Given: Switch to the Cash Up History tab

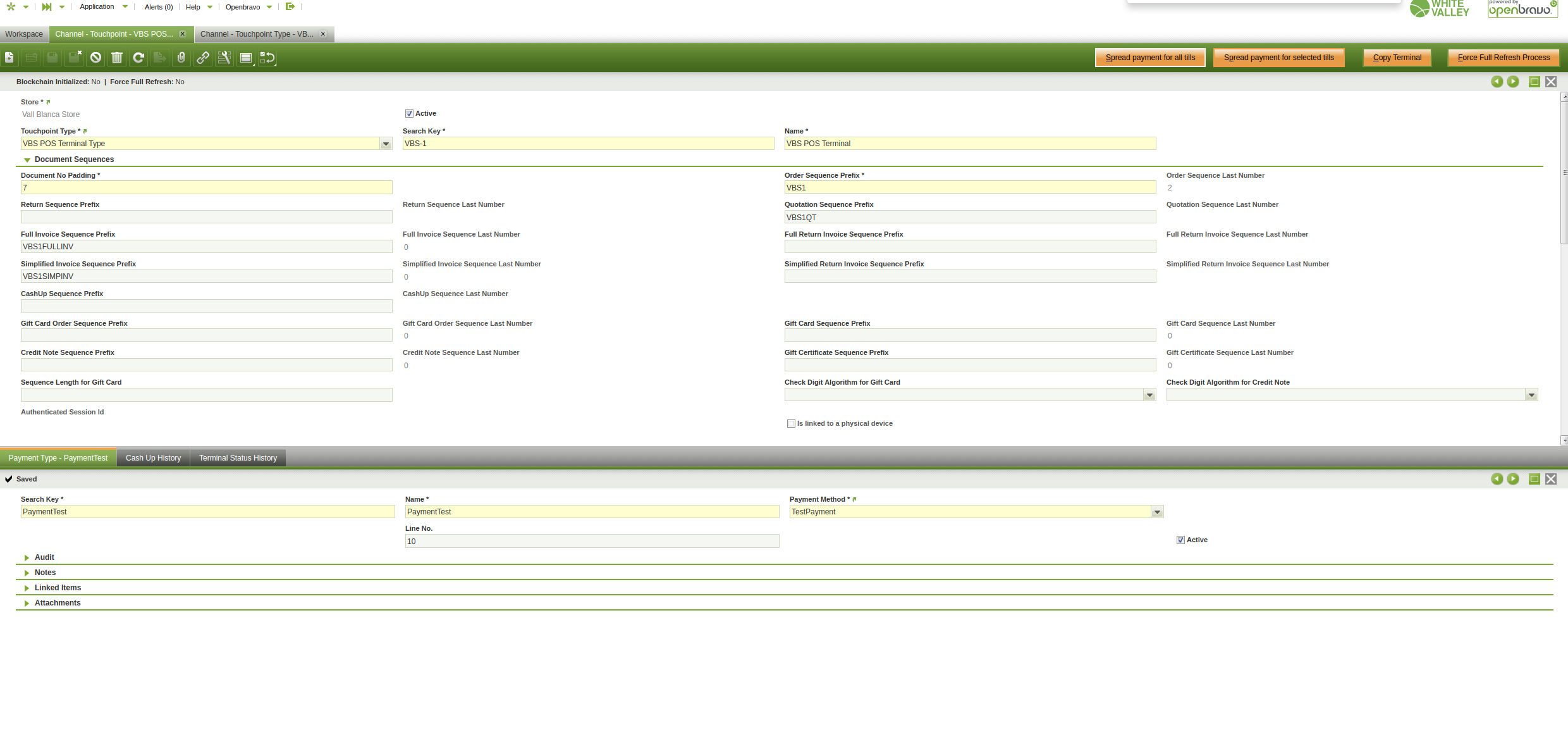Looking at the screenshot, I should pyautogui.click(x=153, y=458).
